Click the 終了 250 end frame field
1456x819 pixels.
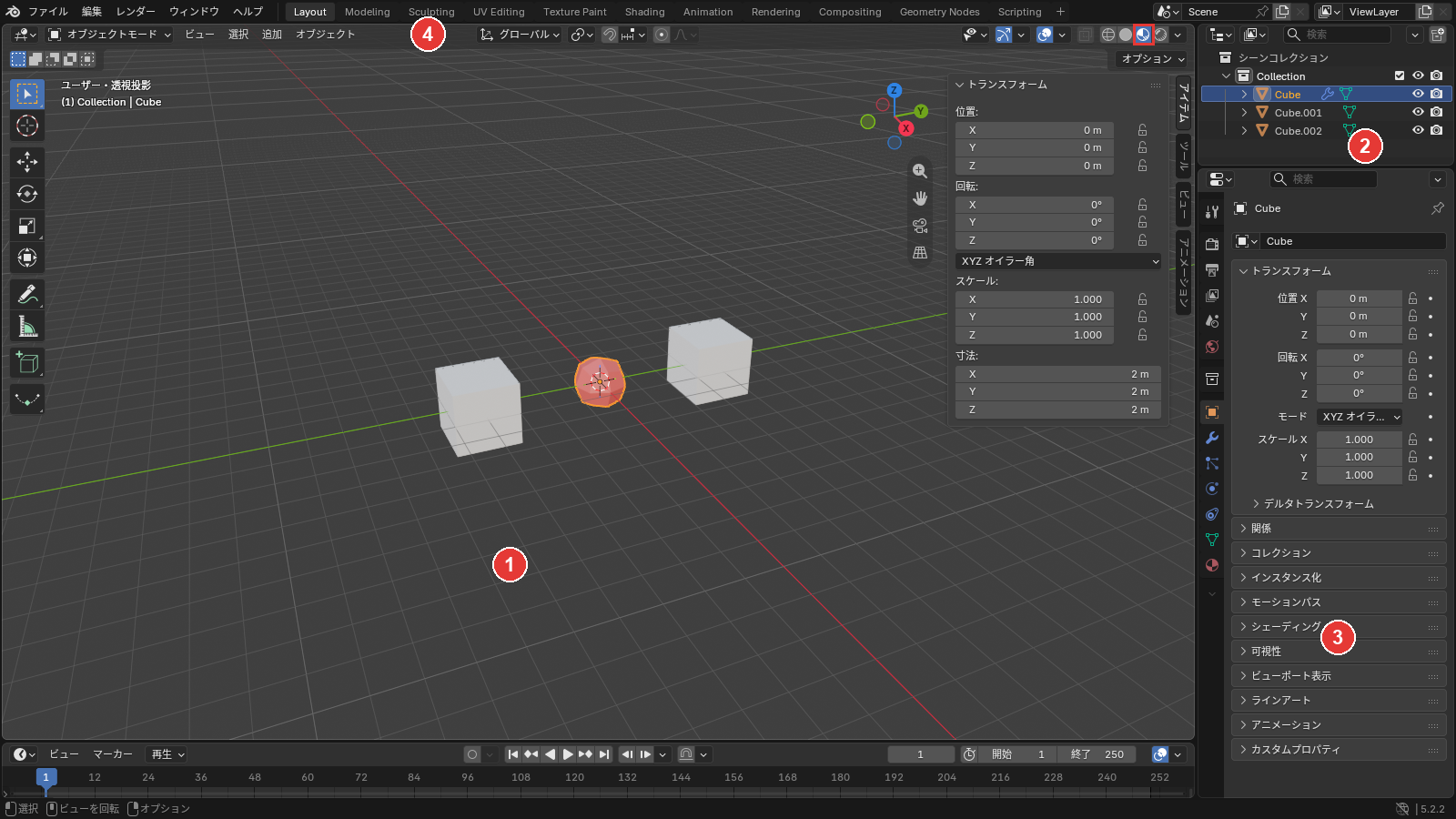tap(1096, 754)
